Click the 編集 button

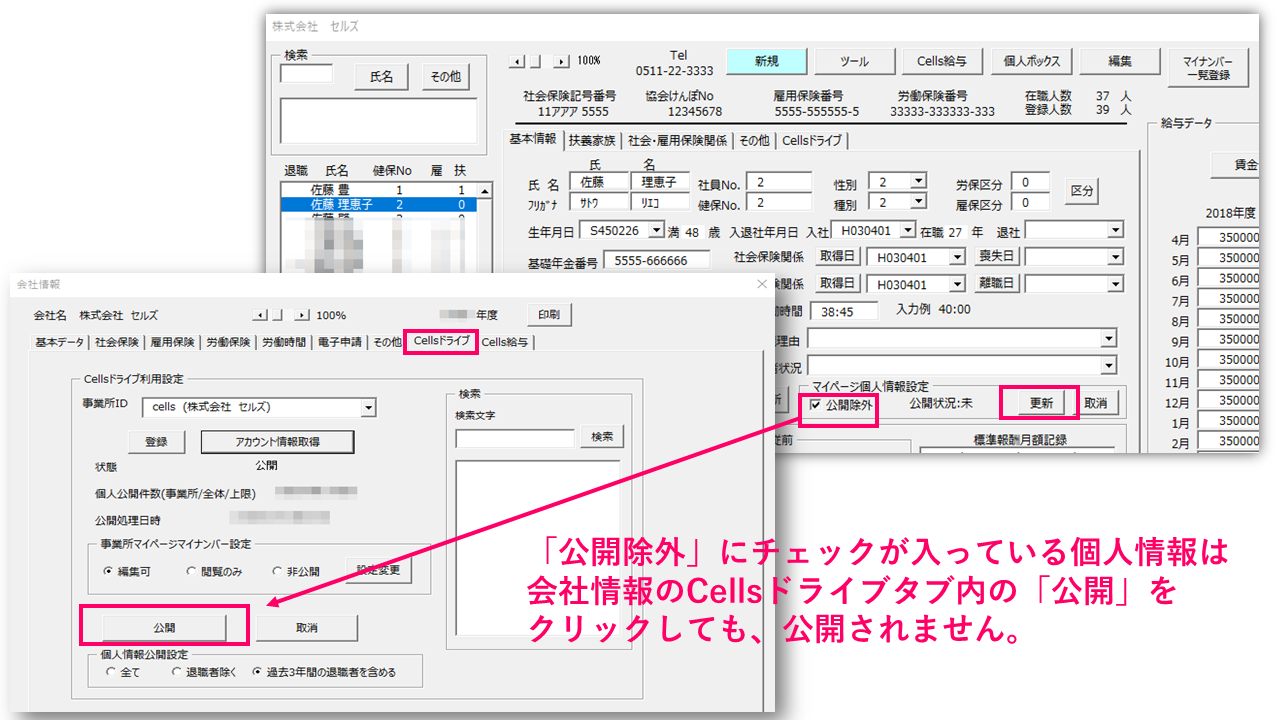[x=1119, y=61]
